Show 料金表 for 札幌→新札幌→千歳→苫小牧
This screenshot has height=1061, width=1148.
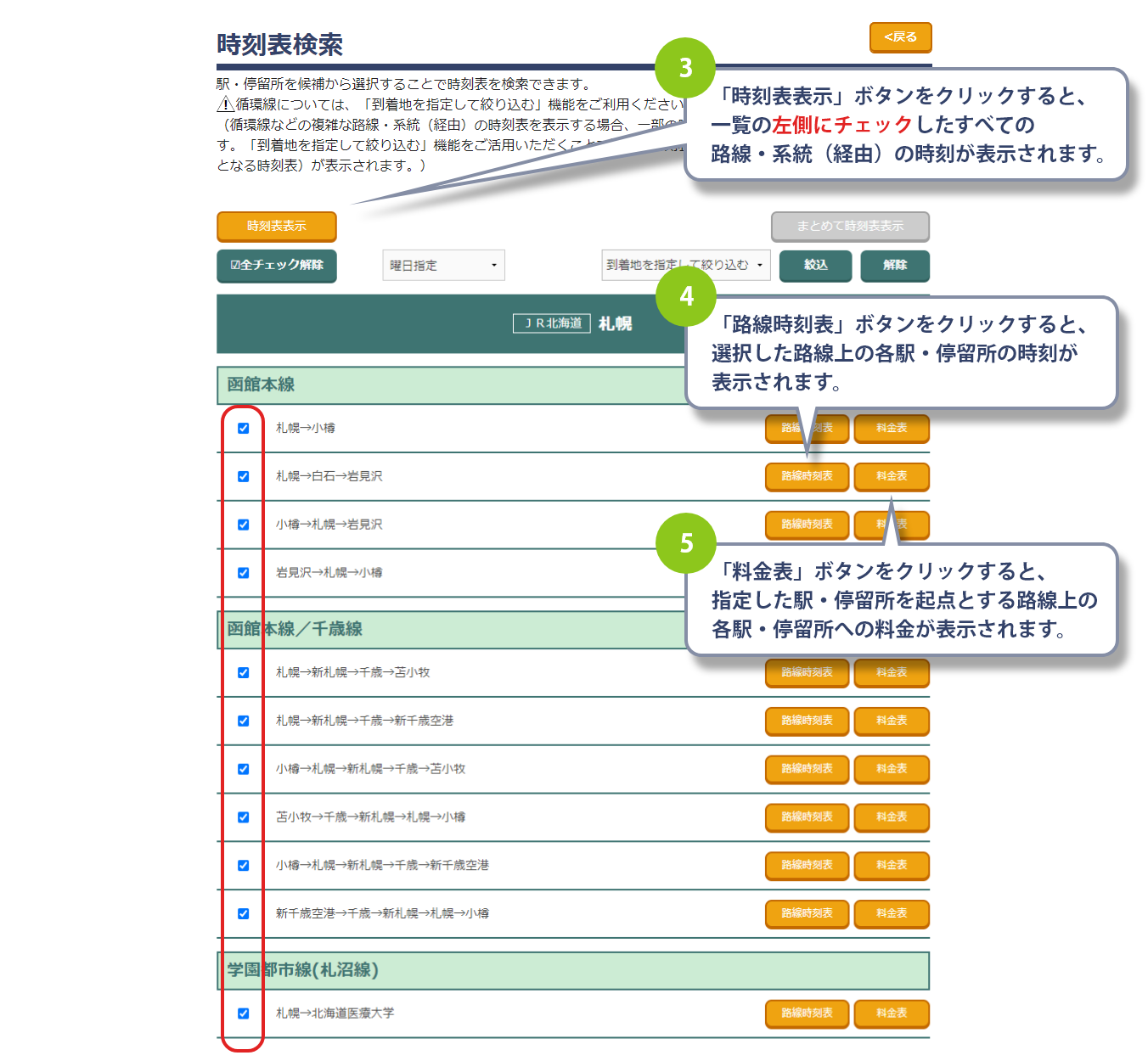[892, 673]
